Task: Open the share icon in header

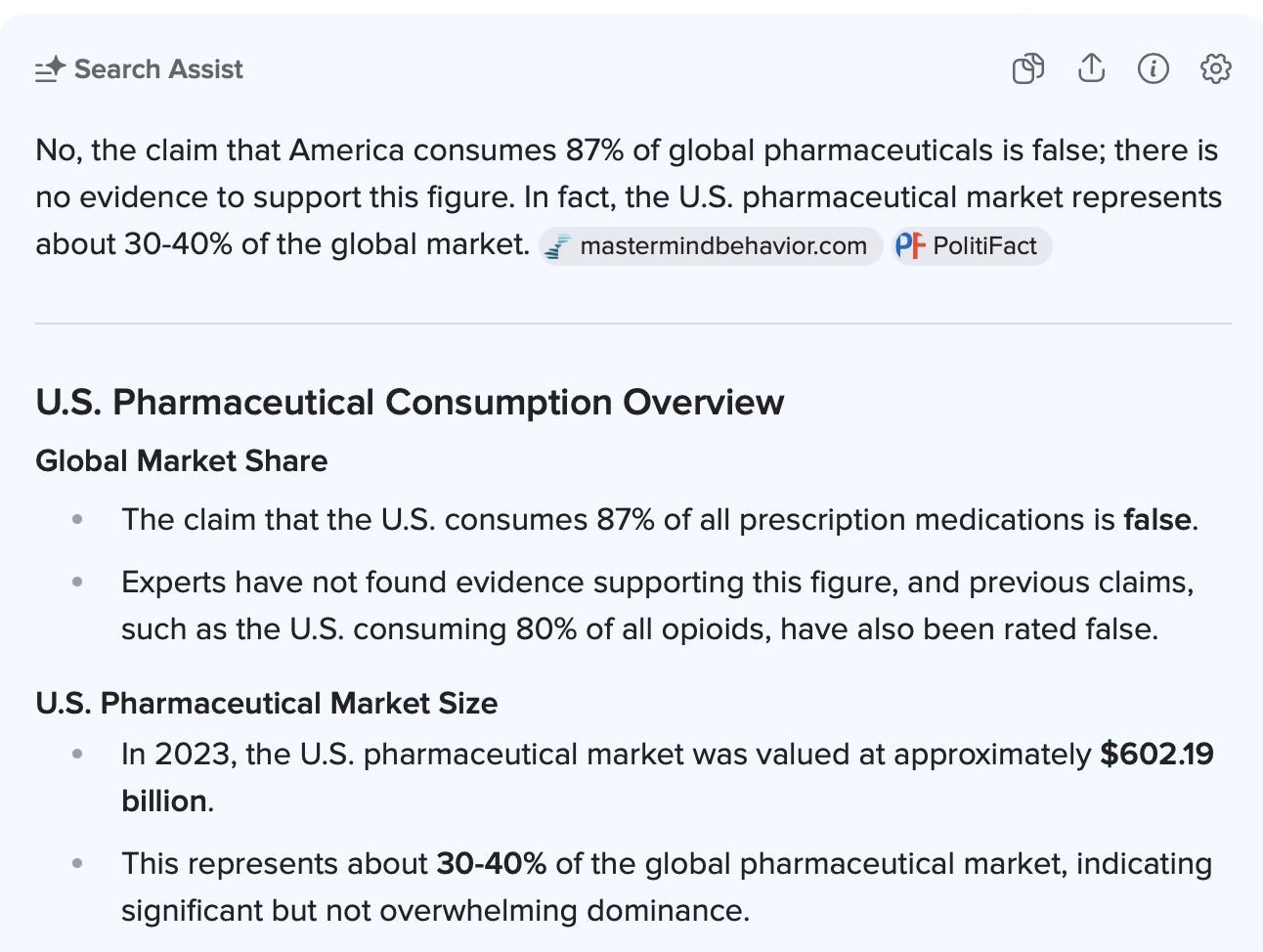Action: [1091, 69]
